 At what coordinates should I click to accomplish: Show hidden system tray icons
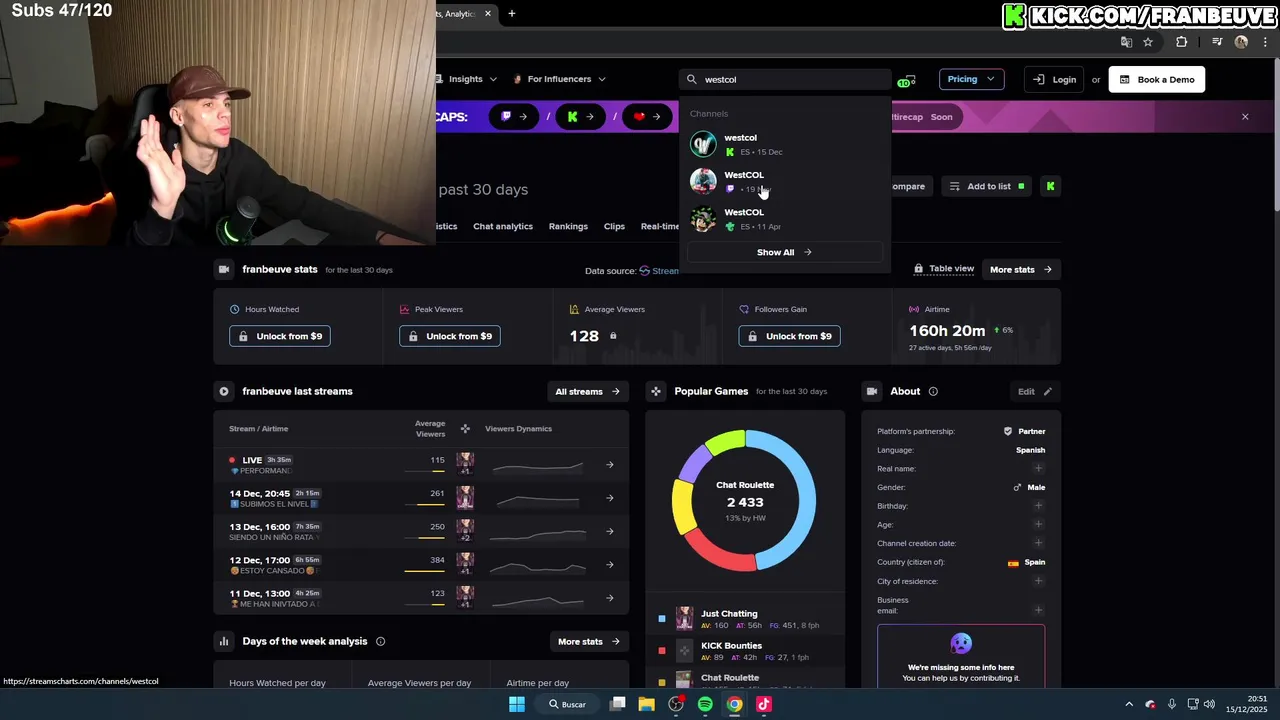[x=1129, y=704]
